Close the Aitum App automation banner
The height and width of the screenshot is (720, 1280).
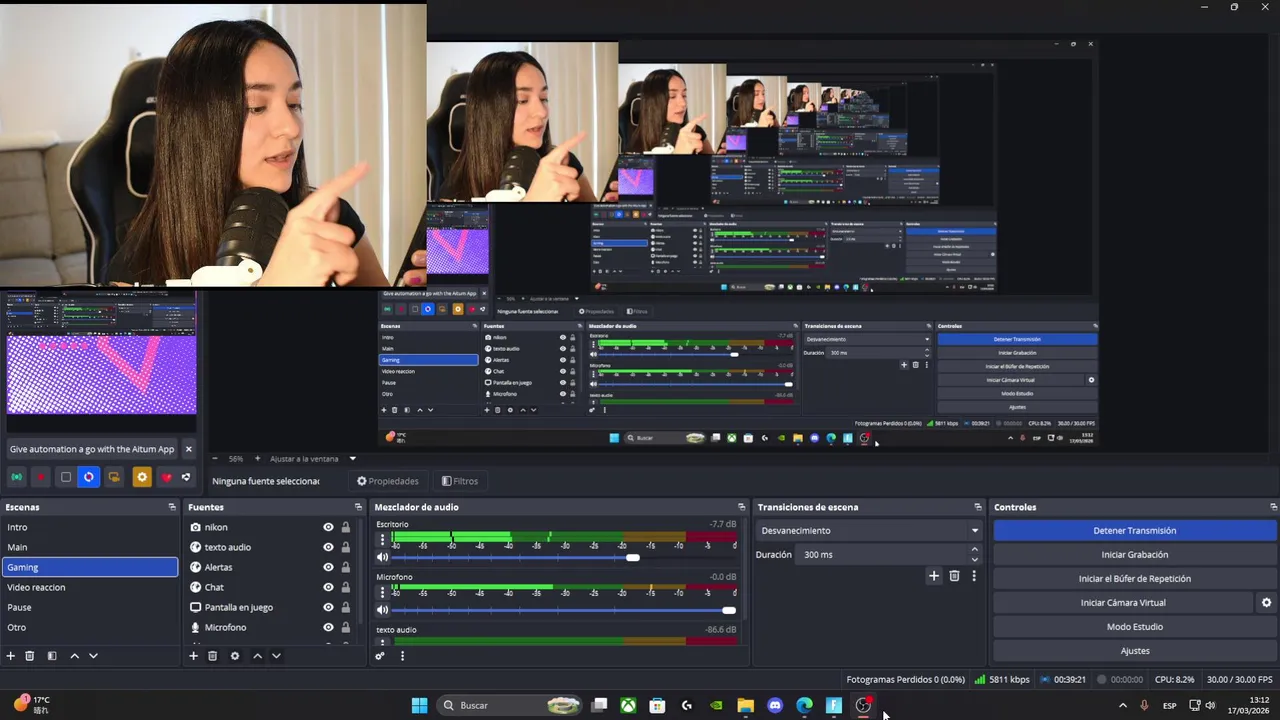point(188,449)
